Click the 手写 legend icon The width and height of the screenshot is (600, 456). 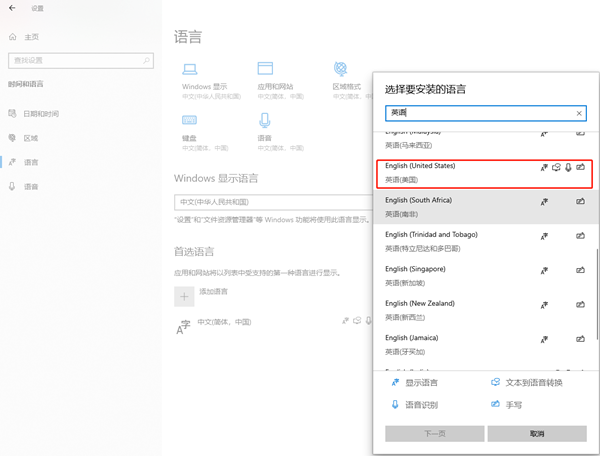pos(496,404)
